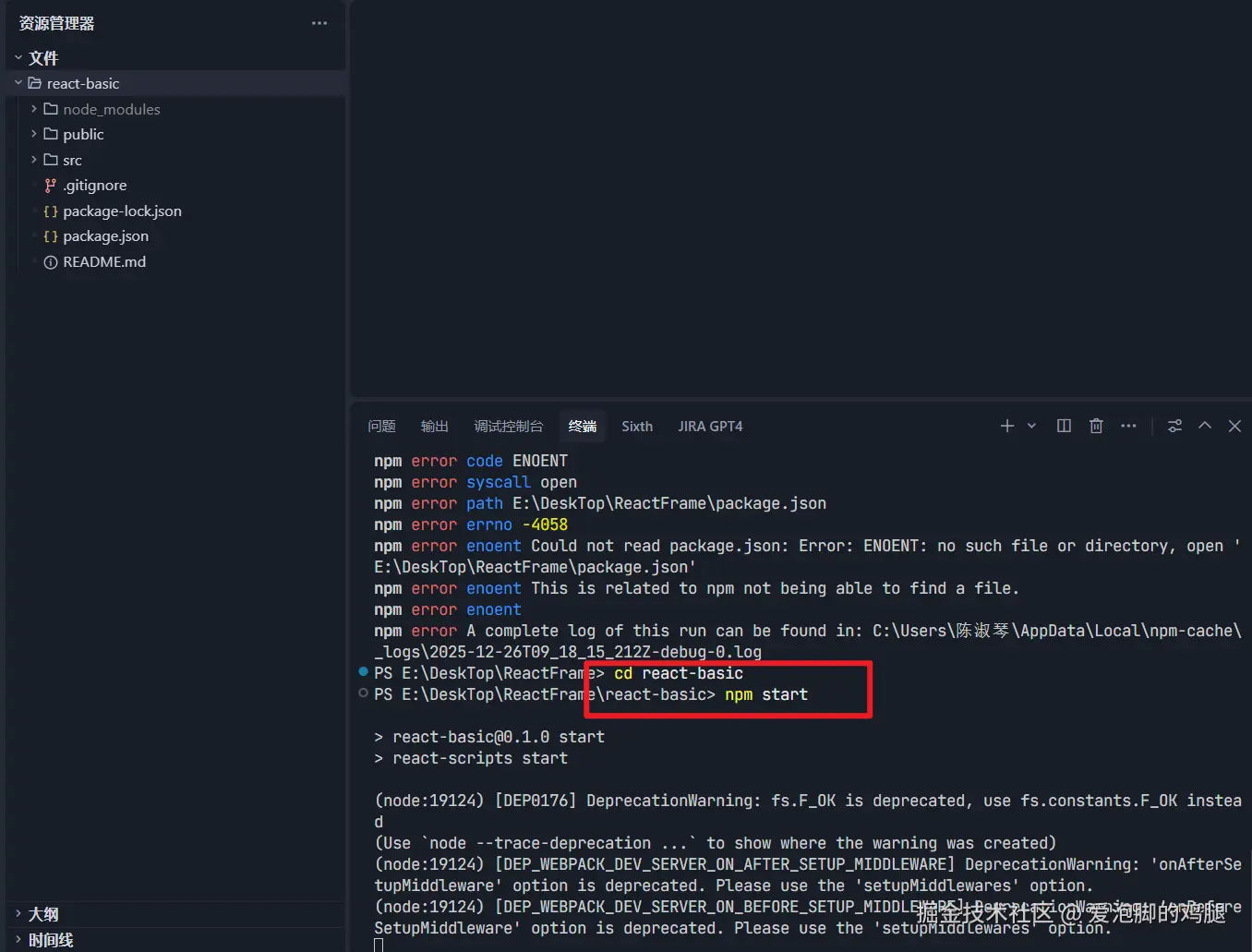1252x952 pixels.
Task: Switch to the JIRA GPT4 tab
Action: pos(710,426)
